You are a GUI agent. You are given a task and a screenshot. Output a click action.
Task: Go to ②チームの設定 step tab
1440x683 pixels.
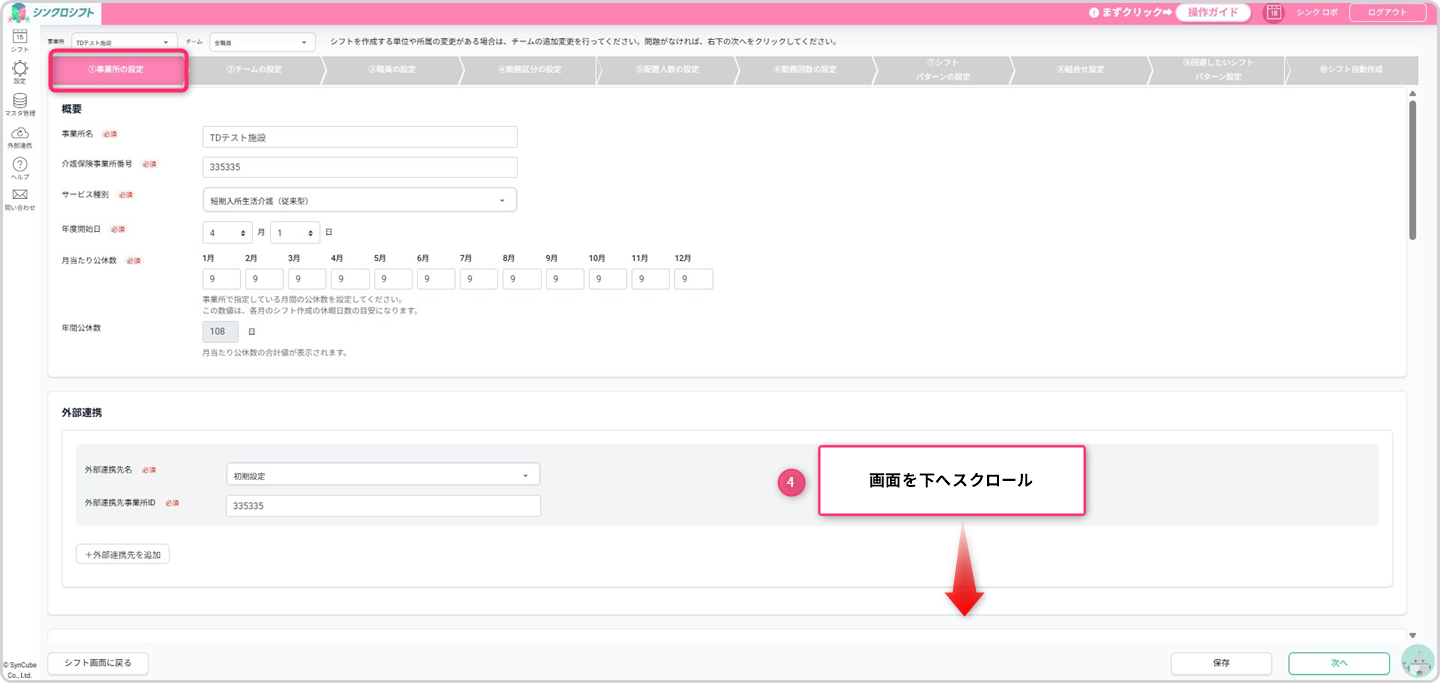[254, 70]
